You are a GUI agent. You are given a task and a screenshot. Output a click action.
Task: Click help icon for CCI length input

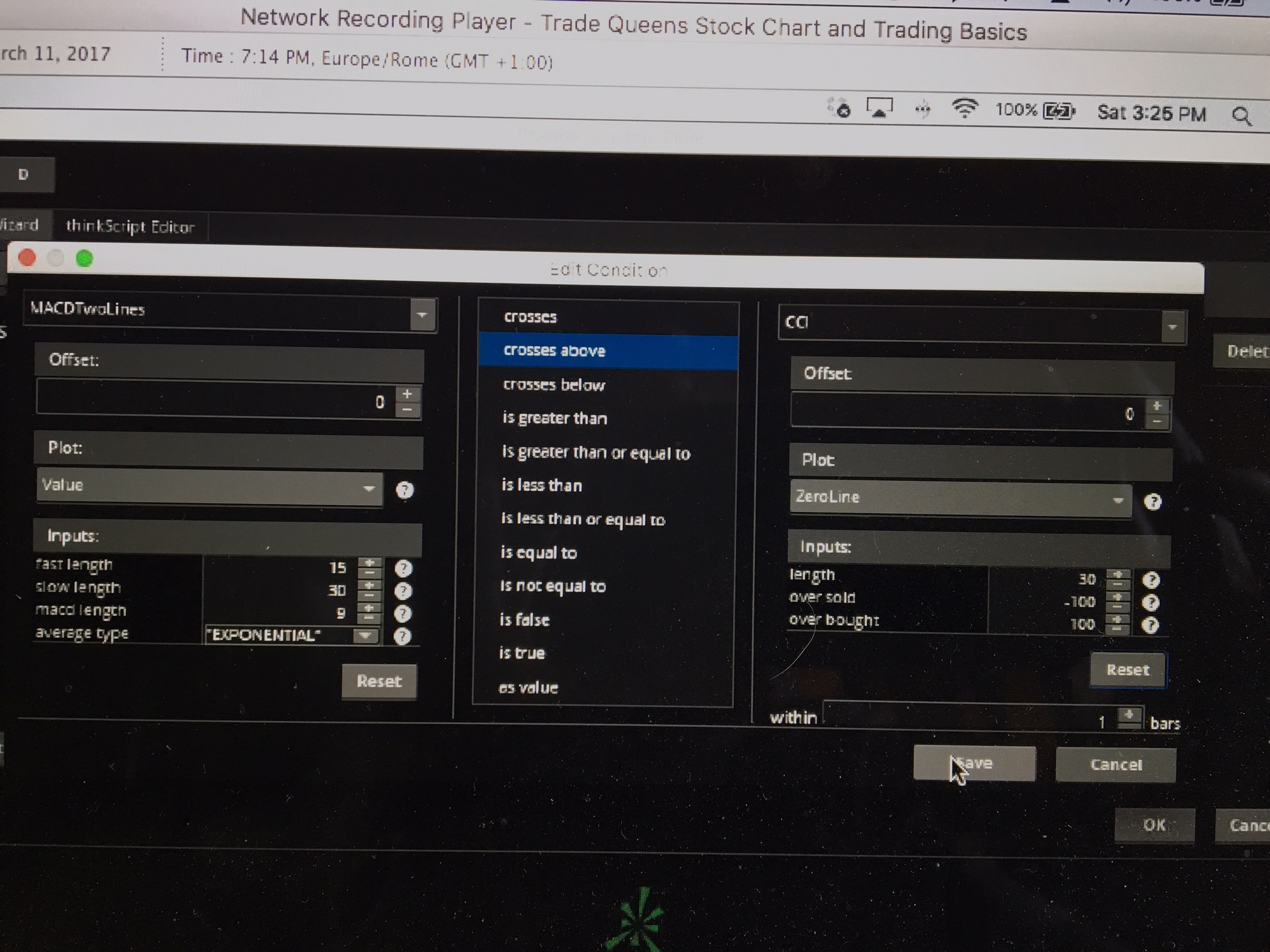[1151, 580]
